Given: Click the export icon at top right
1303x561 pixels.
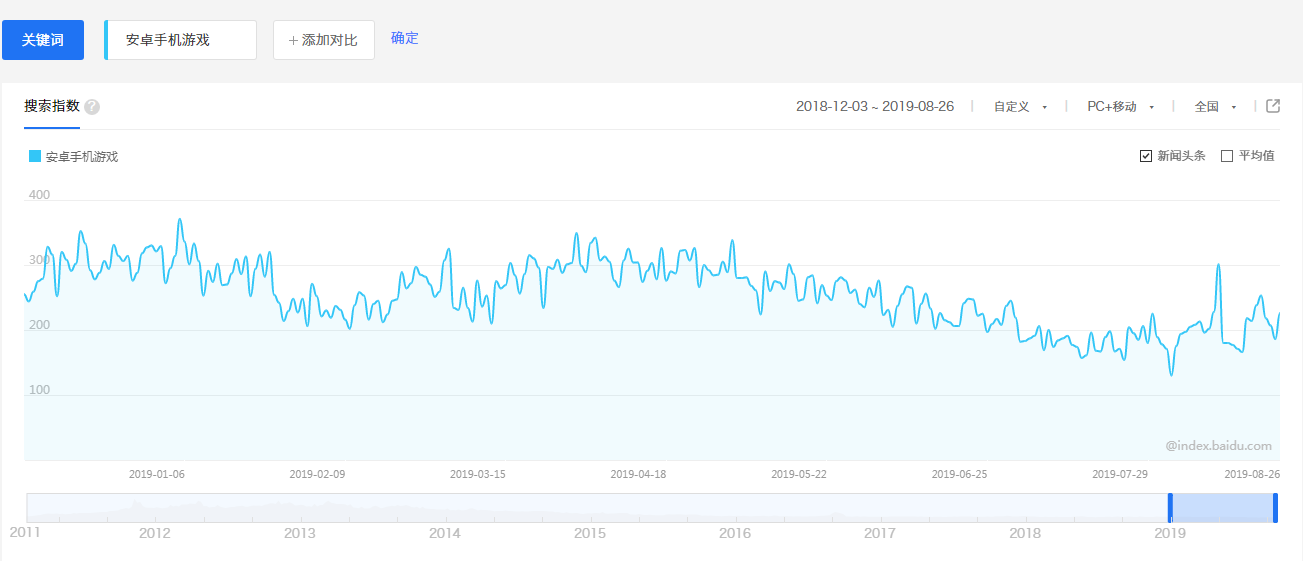Looking at the screenshot, I should point(1273,106).
